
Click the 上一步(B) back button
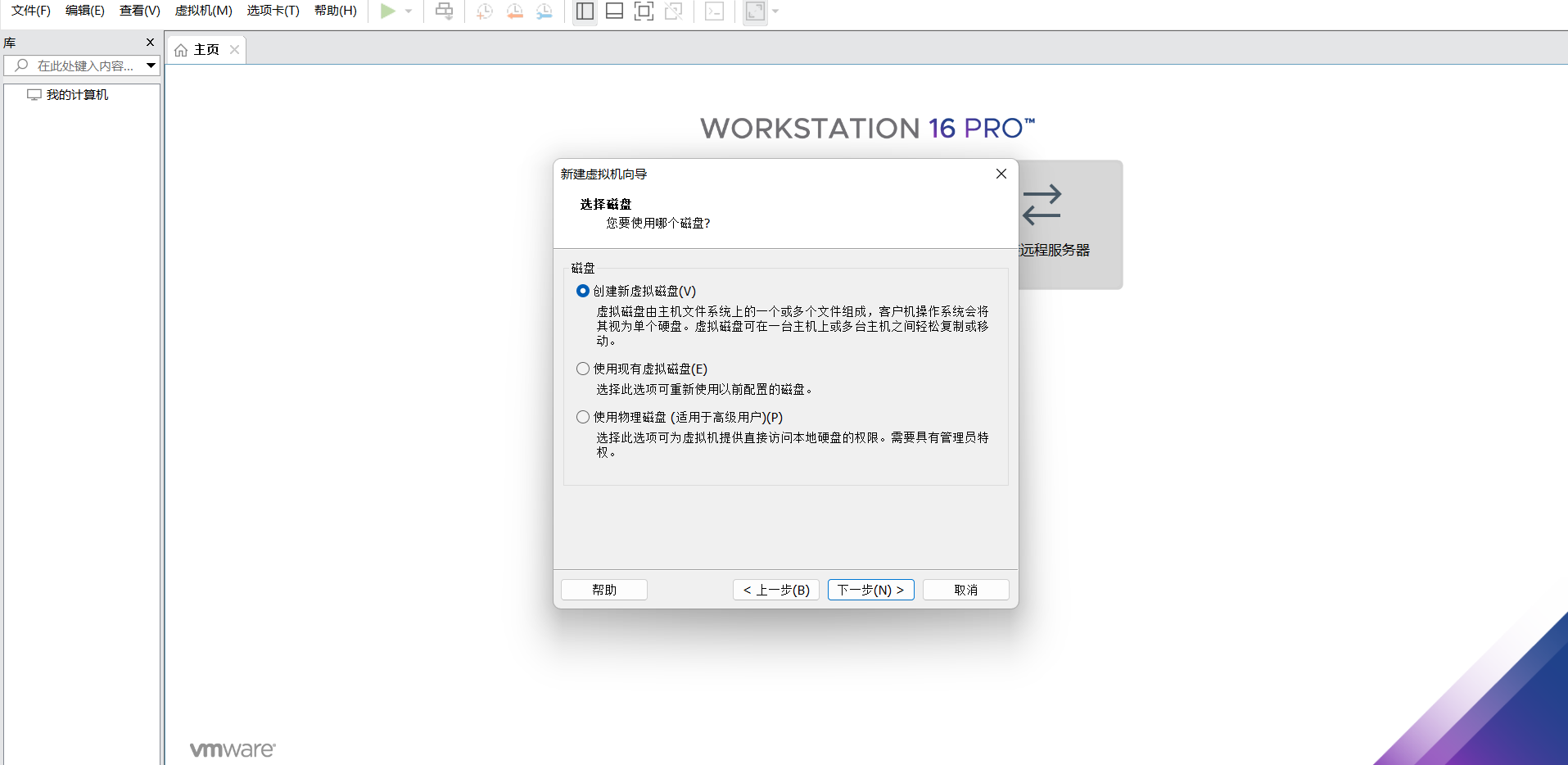coord(776,590)
